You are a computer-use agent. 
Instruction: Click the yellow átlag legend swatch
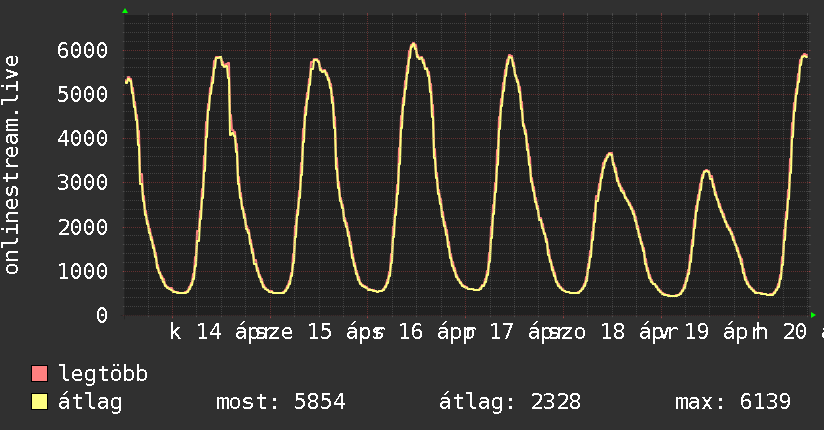[x=39, y=402]
